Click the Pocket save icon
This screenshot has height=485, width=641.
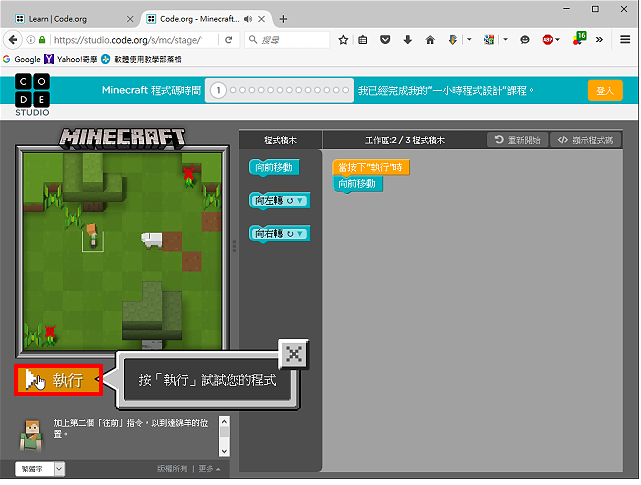pos(385,40)
